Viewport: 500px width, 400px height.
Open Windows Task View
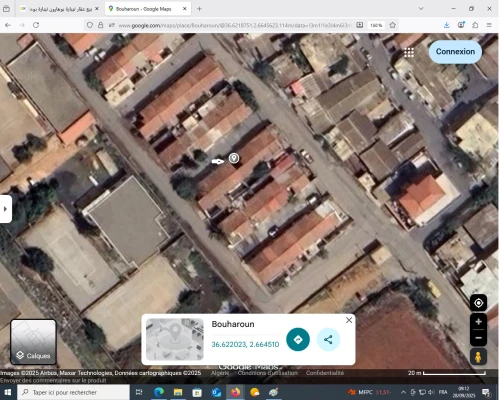coord(139,392)
